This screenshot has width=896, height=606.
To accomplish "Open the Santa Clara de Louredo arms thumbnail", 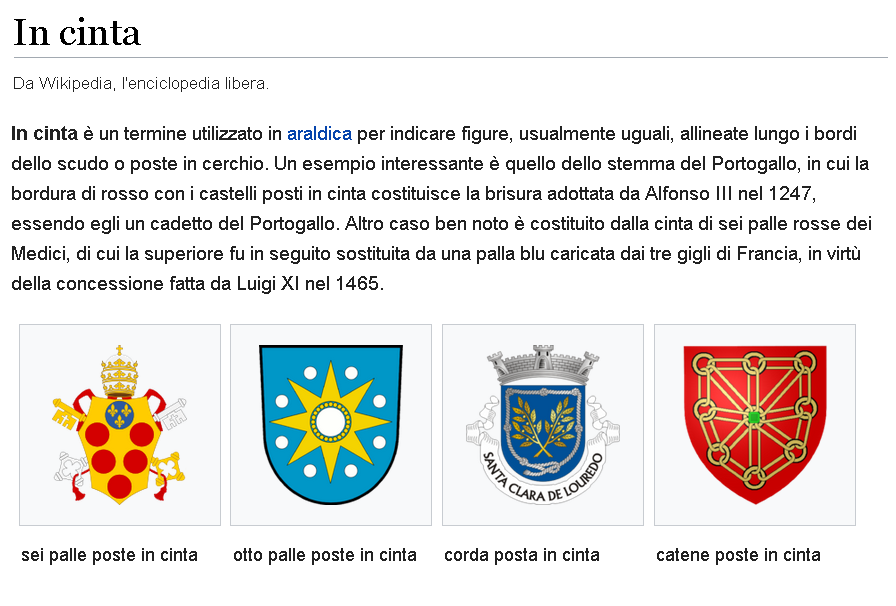I will (543, 425).
